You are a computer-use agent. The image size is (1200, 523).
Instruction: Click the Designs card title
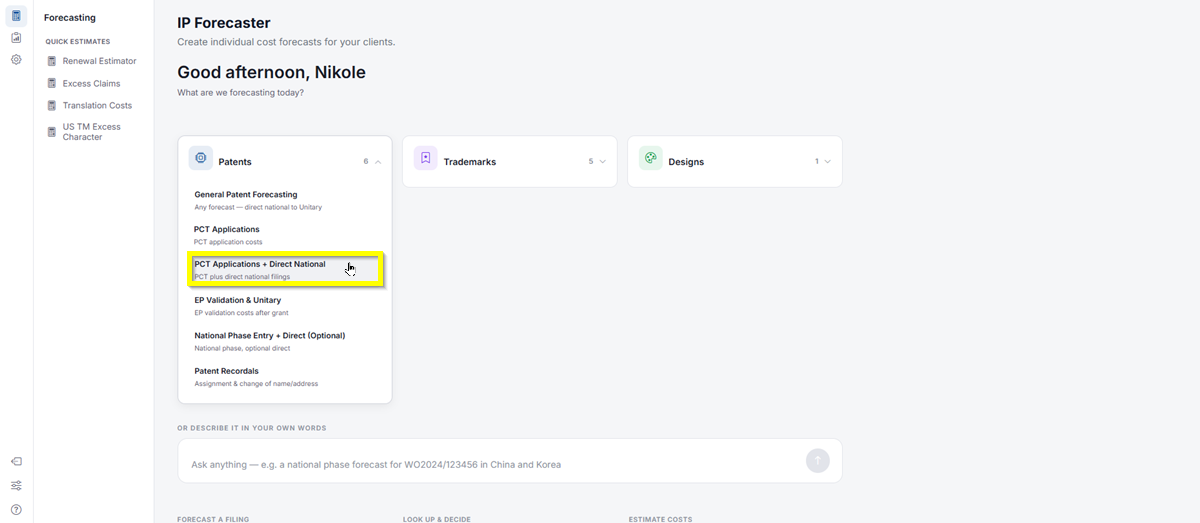[x=686, y=162]
